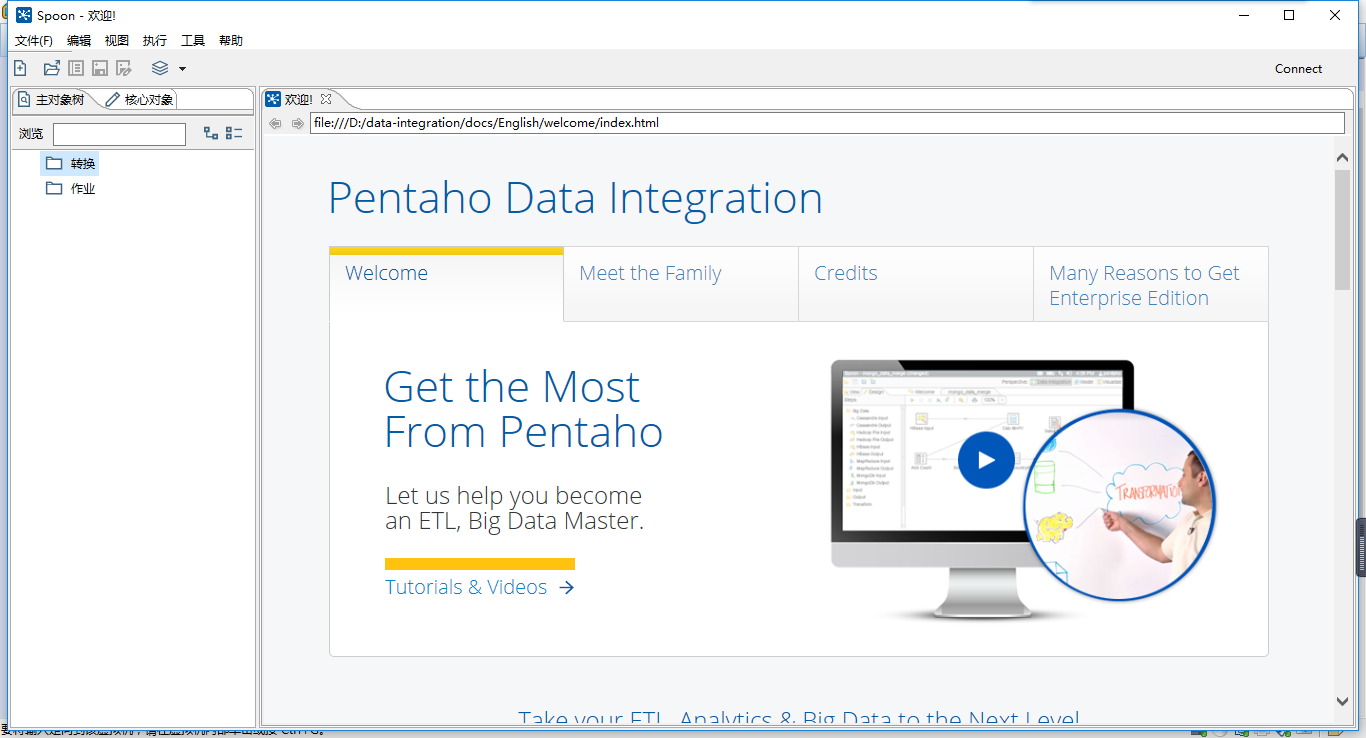Click the 转换 folder icon
Image resolution: width=1366 pixels, height=738 pixels.
click(x=54, y=163)
